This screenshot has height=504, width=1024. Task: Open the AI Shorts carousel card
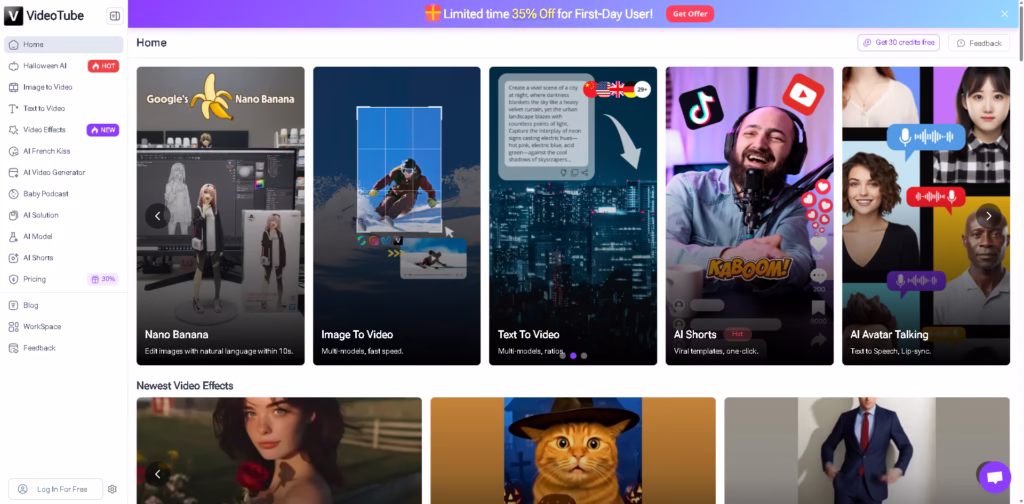(x=749, y=215)
